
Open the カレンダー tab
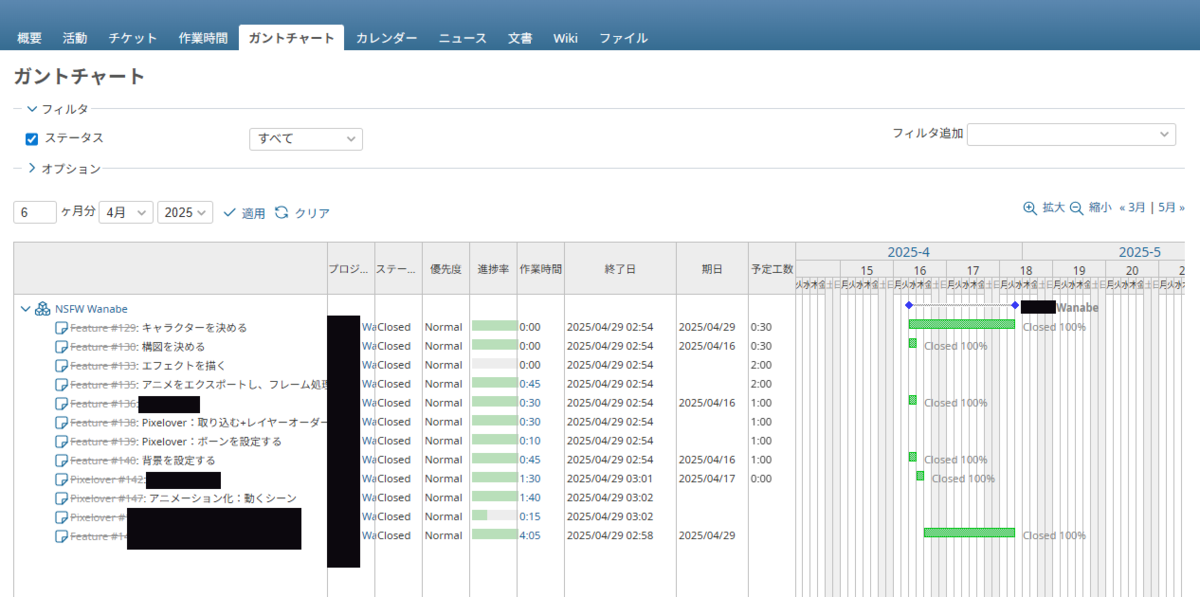tap(387, 38)
